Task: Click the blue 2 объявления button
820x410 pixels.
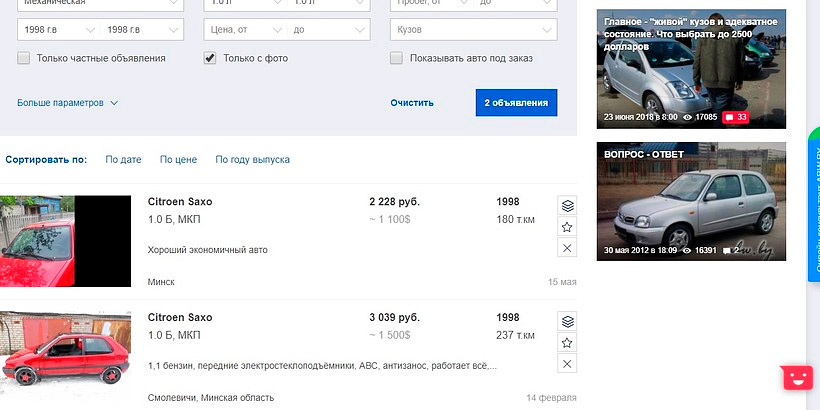Action: 516,102
